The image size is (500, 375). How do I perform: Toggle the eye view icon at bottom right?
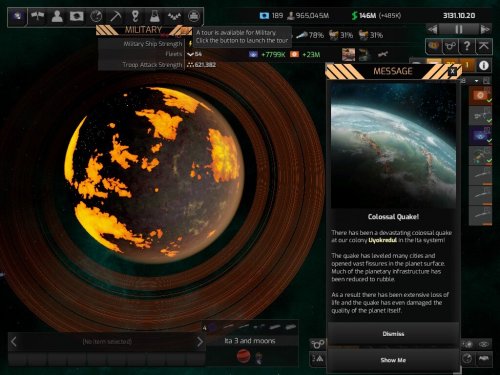pos(484,344)
